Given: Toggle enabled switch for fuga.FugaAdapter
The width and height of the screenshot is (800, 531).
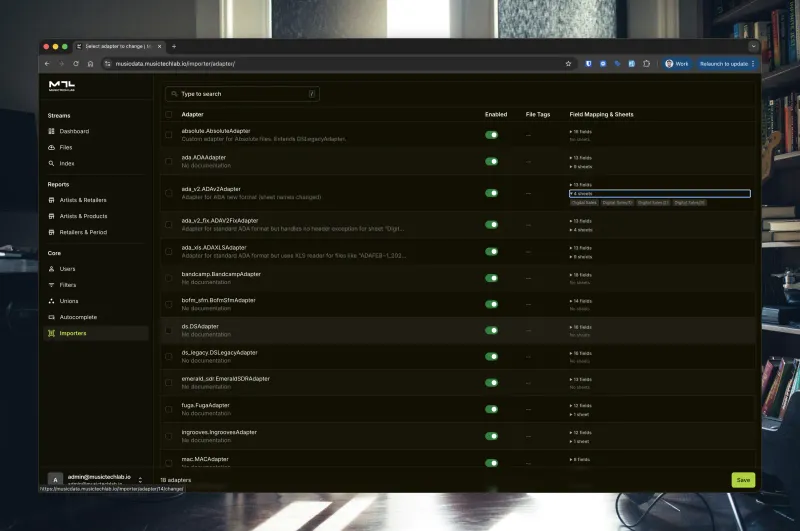Looking at the screenshot, I should click(x=491, y=409).
